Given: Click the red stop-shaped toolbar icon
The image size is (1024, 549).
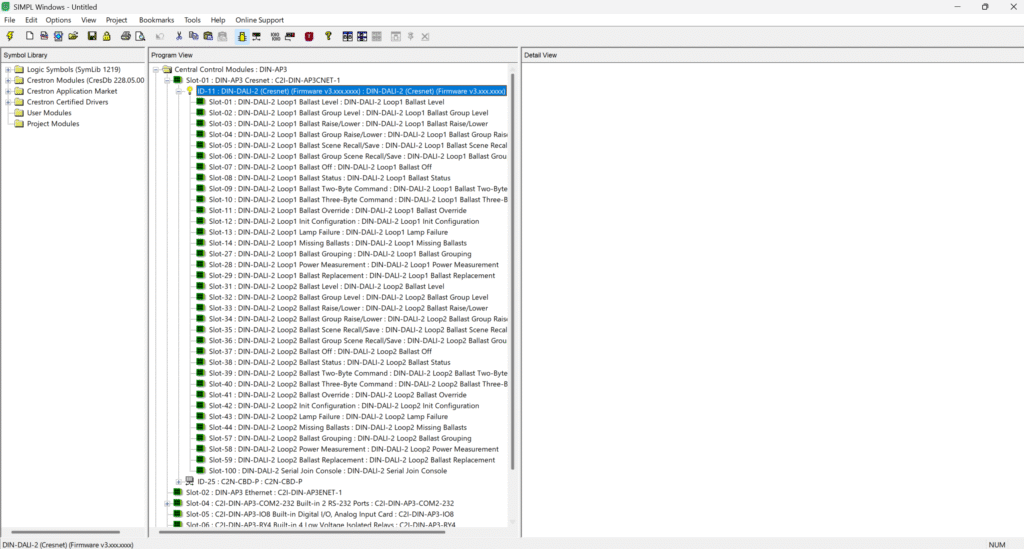Looking at the screenshot, I should pyautogui.click(x=309, y=37).
